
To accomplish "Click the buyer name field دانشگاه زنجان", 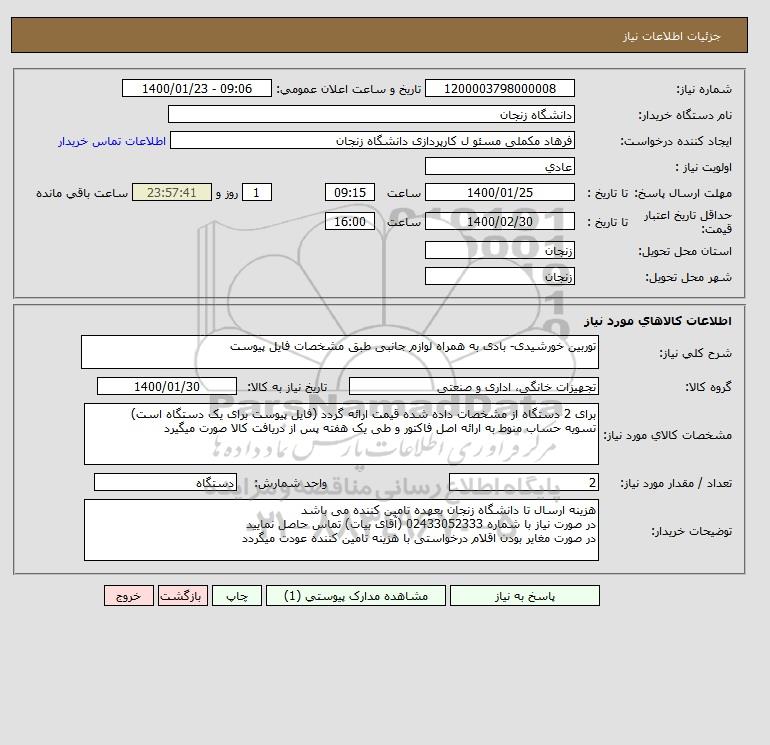I will (371, 114).
